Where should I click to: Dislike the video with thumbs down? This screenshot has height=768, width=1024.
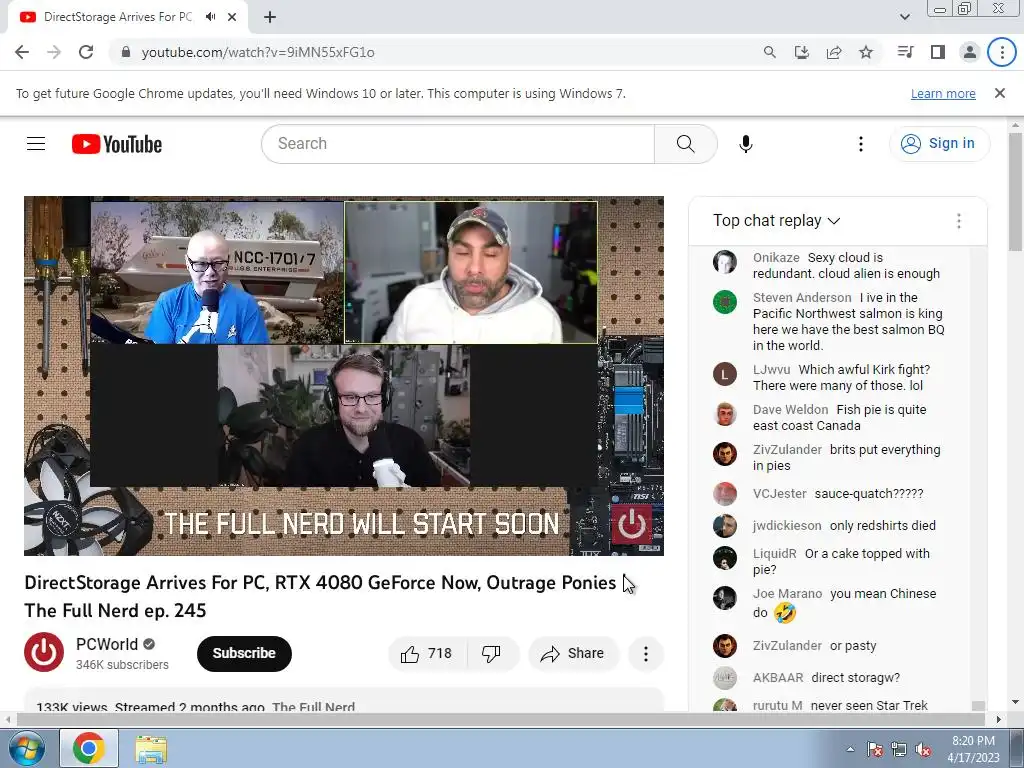coord(491,654)
